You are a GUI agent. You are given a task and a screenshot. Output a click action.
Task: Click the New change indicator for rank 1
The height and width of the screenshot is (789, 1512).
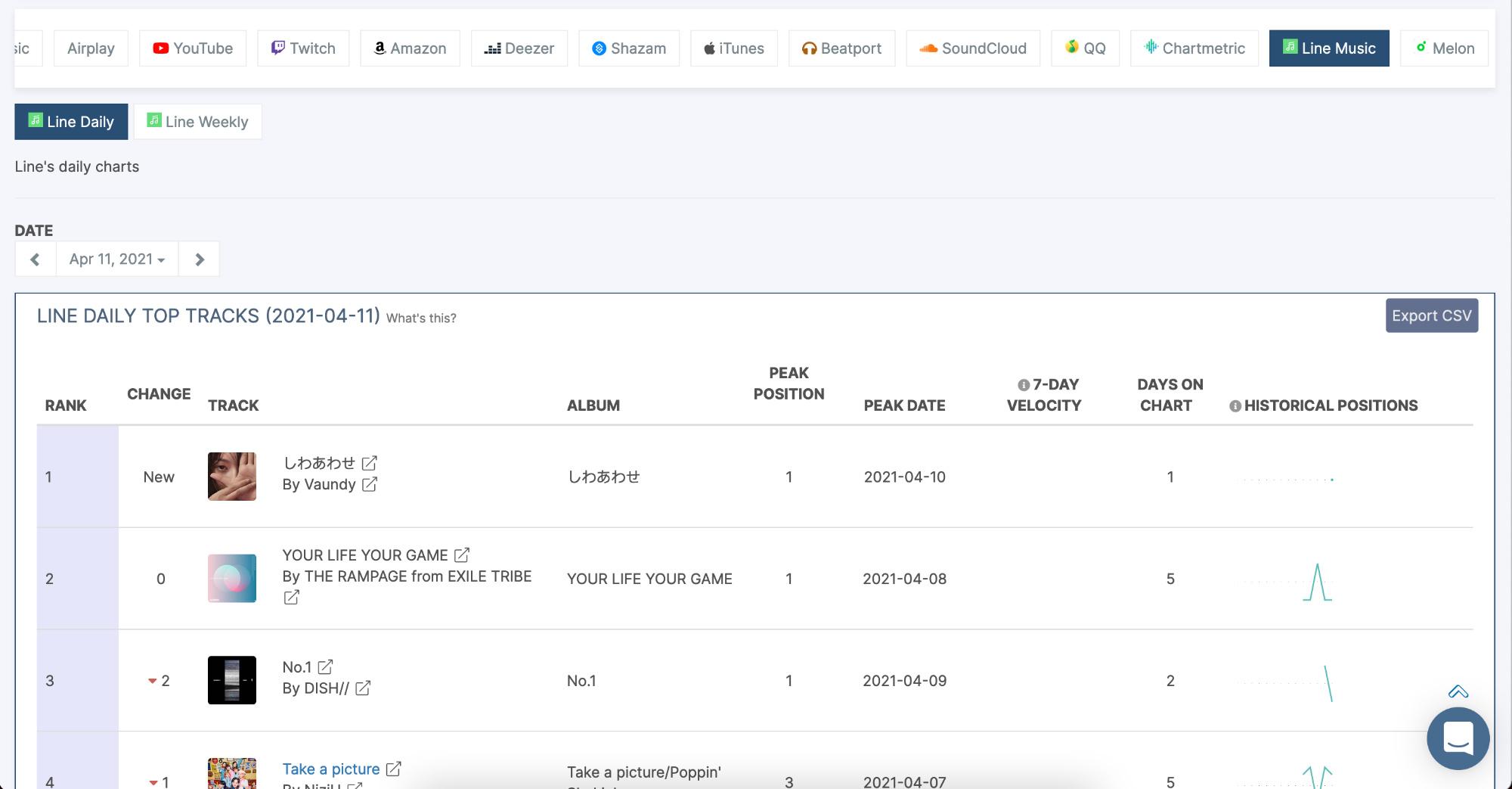point(159,477)
